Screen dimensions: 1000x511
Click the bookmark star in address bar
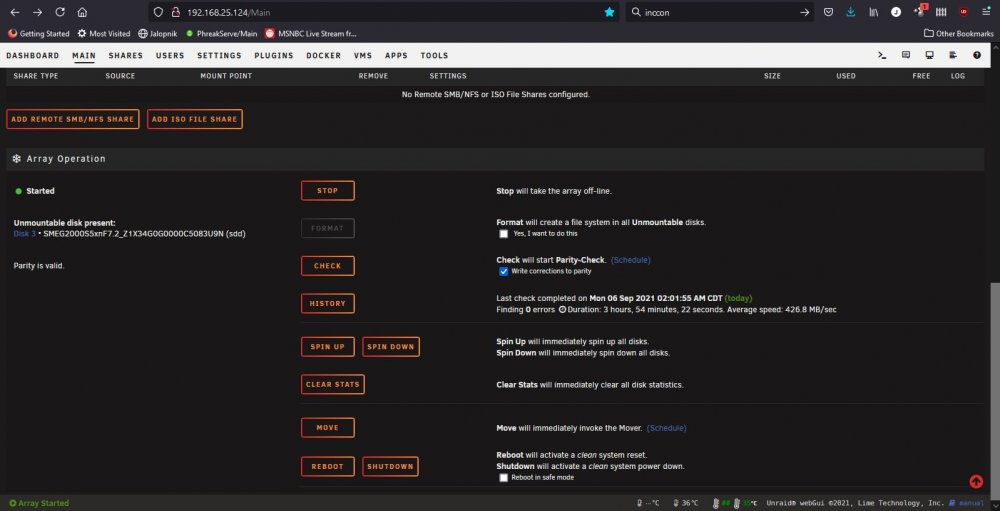tap(610, 12)
